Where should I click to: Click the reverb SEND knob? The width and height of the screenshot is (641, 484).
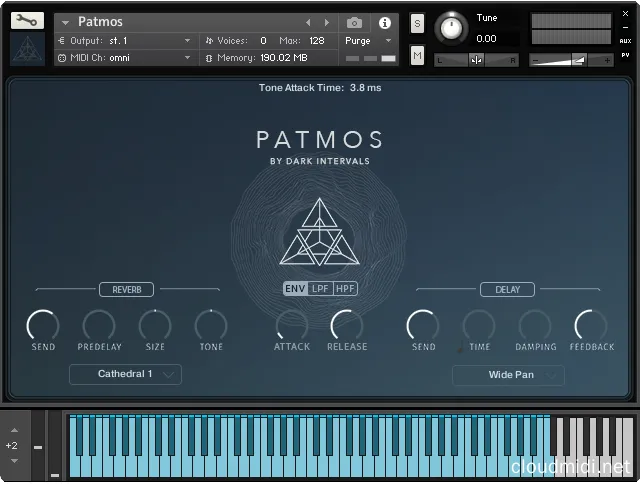43,325
